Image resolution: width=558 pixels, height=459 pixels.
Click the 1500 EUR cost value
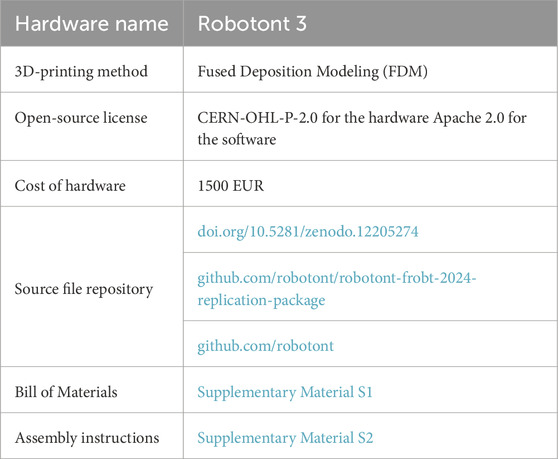[x=231, y=186]
